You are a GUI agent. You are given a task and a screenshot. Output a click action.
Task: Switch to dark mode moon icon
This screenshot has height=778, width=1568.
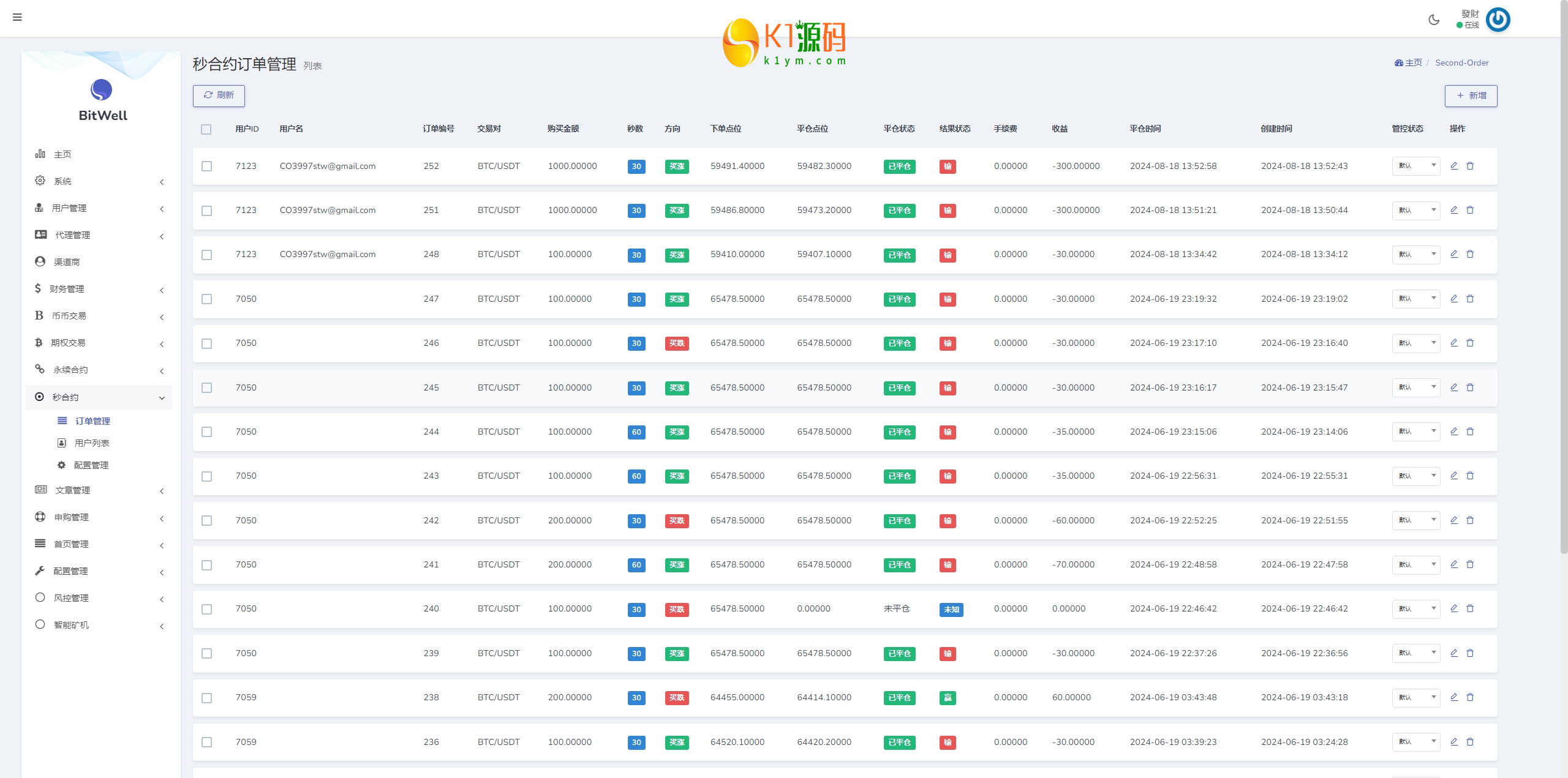(x=1434, y=20)
